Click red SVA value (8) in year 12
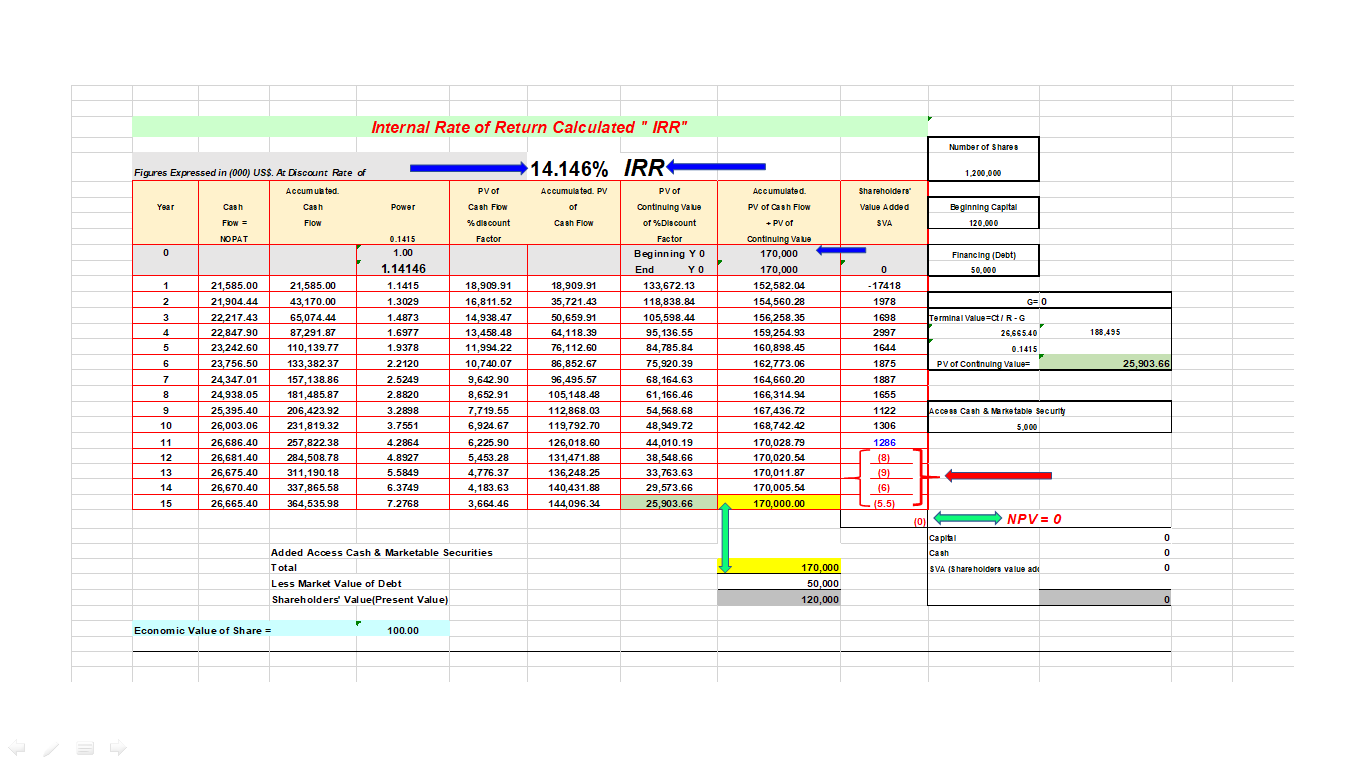The width and height of the screenshot is (1366, 768). (x=884, y=458)
